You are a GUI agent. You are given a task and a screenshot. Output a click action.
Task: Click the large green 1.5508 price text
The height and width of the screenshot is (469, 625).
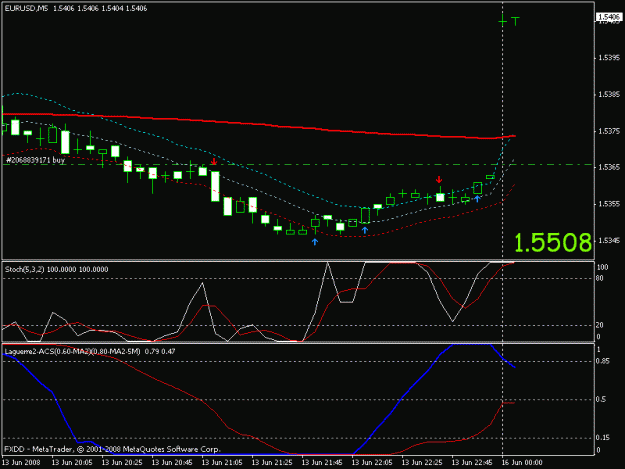553,243
